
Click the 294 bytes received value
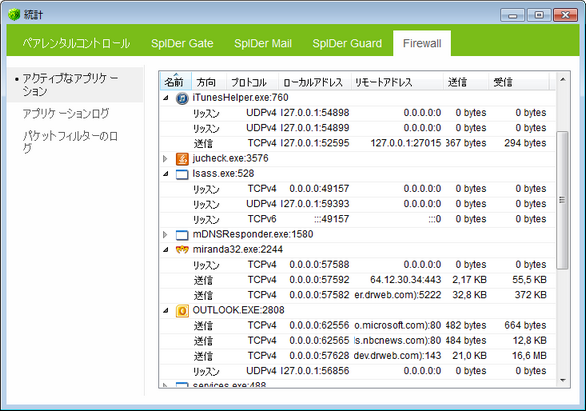525,143
